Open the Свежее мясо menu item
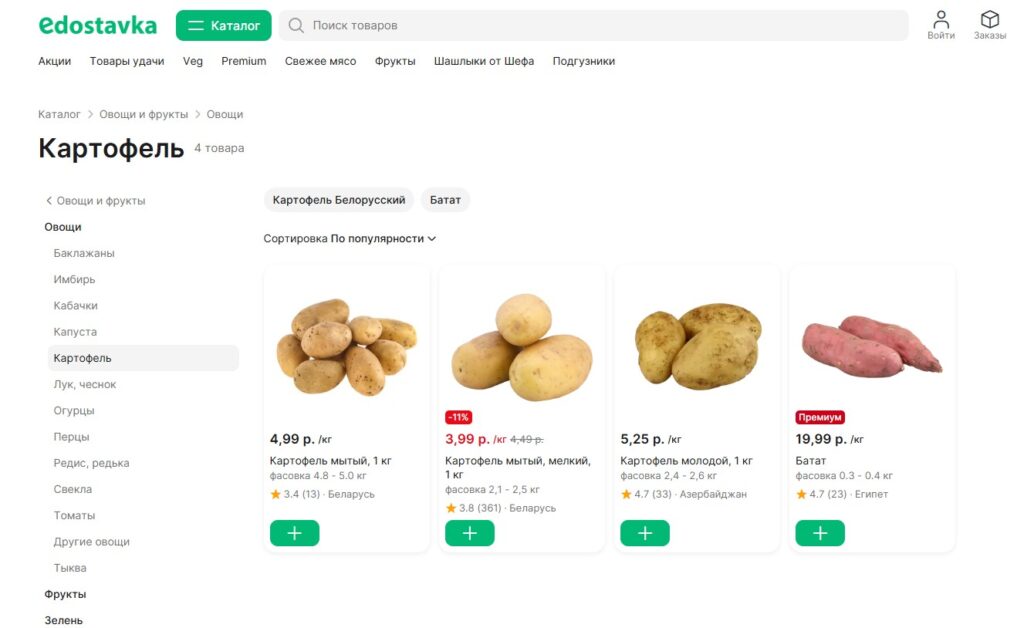This screenshot has height=628, width=1024. tap(320, 61)
